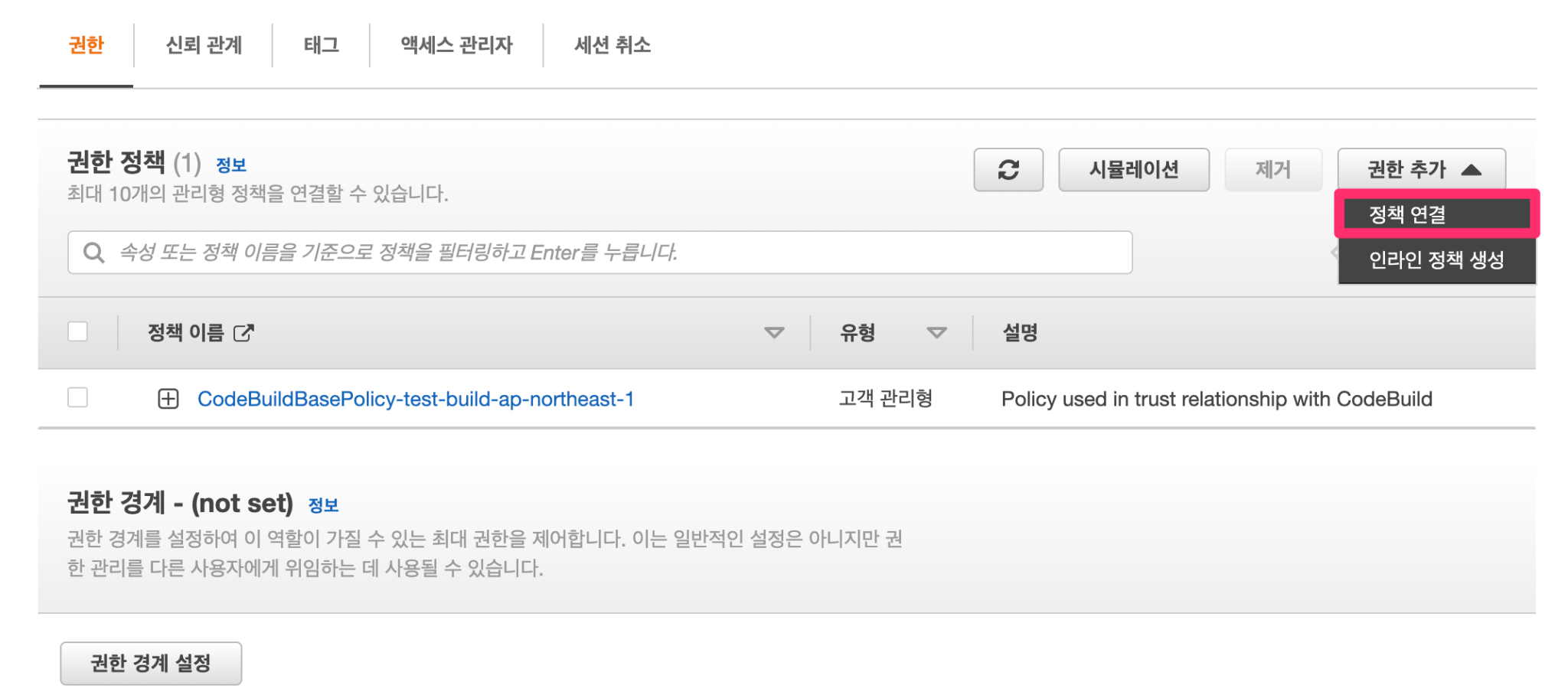Click the refresh policies icon button
Screen dimensions: 1568x695
click(1008, 169)
